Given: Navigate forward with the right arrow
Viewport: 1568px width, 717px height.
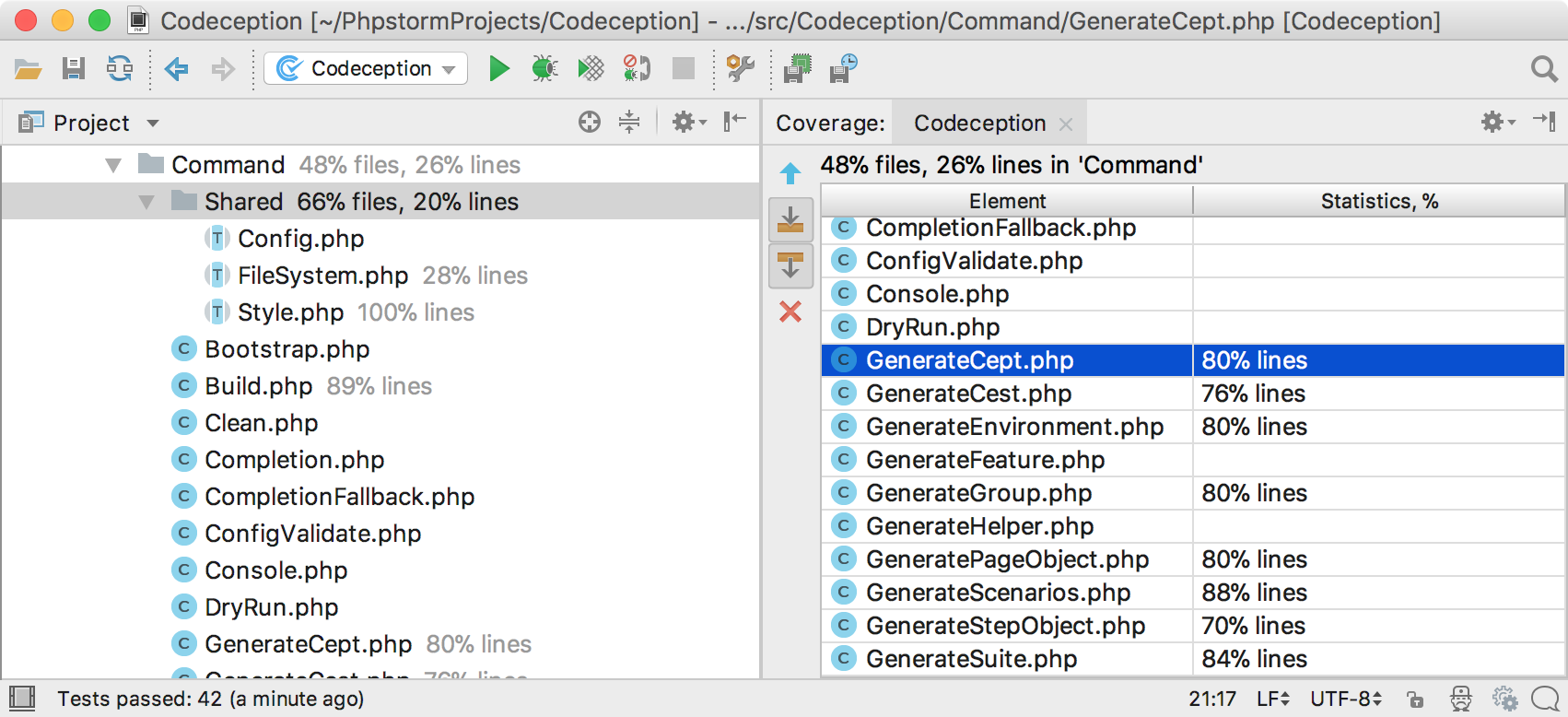Looking at the screenshot, I should click(x=223, y=68).
